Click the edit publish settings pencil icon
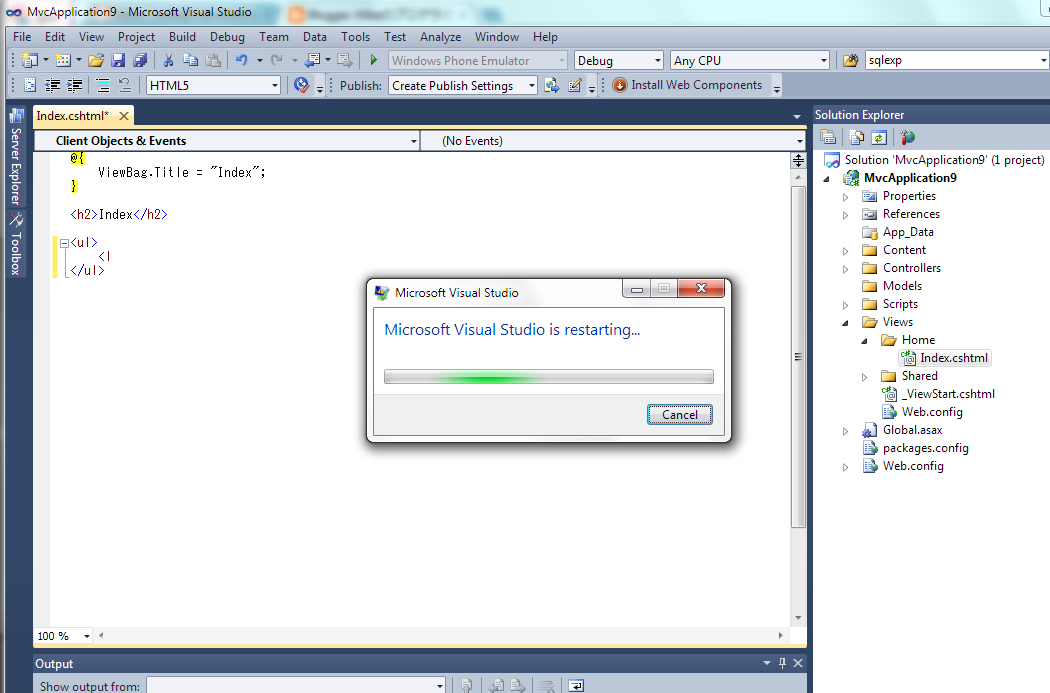Screen dimensions: 1050x693 (x=575, y=85)
